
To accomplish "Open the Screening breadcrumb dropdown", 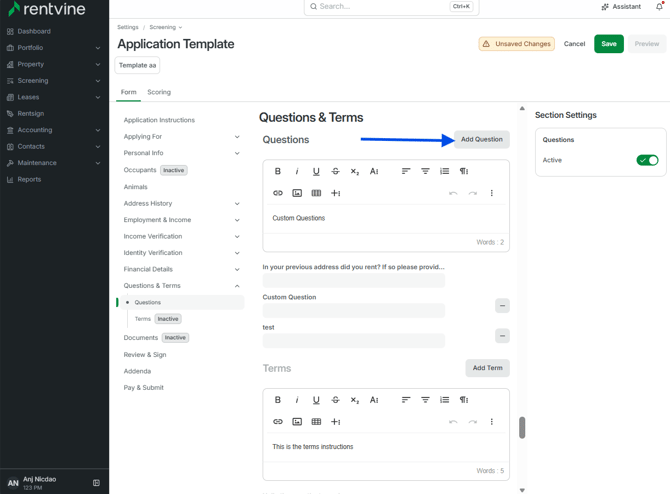I will tap(165, 27).
